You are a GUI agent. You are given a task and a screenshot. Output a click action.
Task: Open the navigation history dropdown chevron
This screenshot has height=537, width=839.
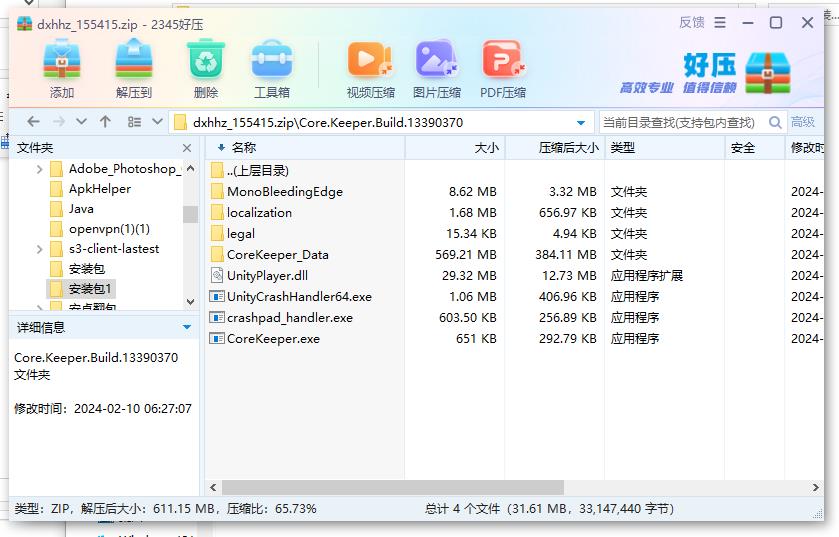(81, 122)
